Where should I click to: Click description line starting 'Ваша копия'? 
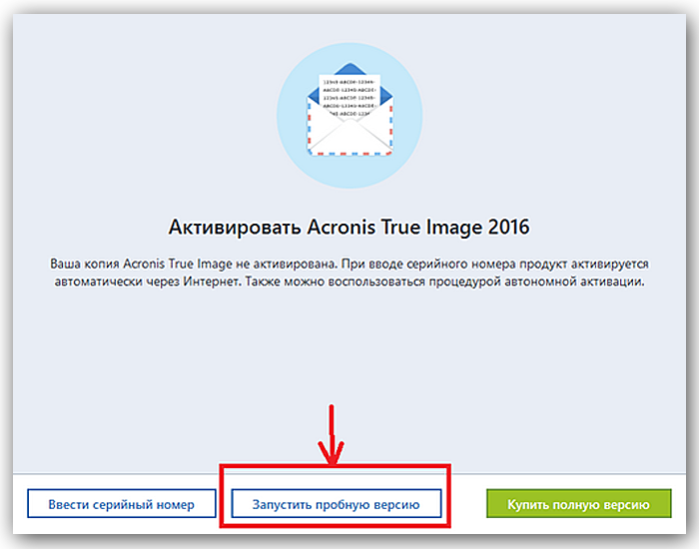(349, 264)
